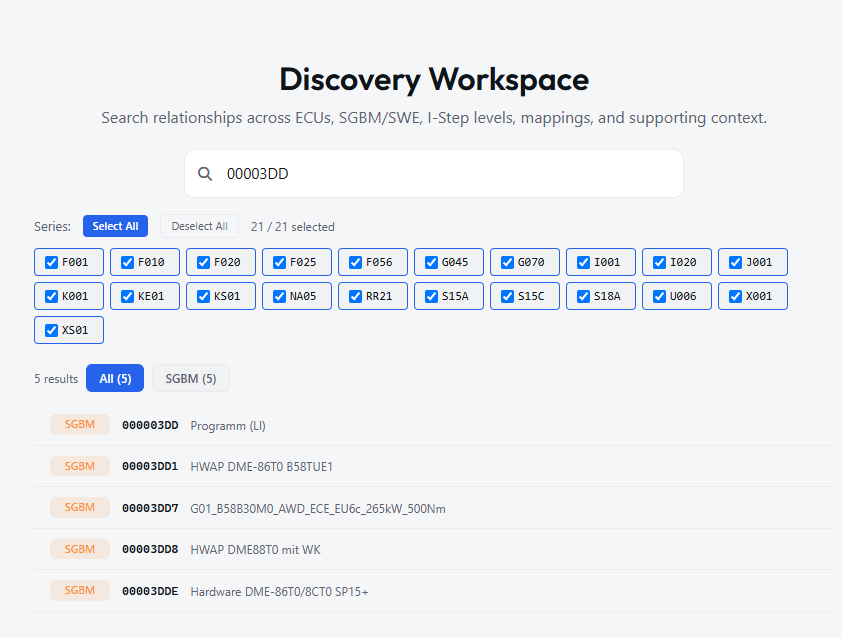Toggle the F020 series checkbox

coord(204,262)
